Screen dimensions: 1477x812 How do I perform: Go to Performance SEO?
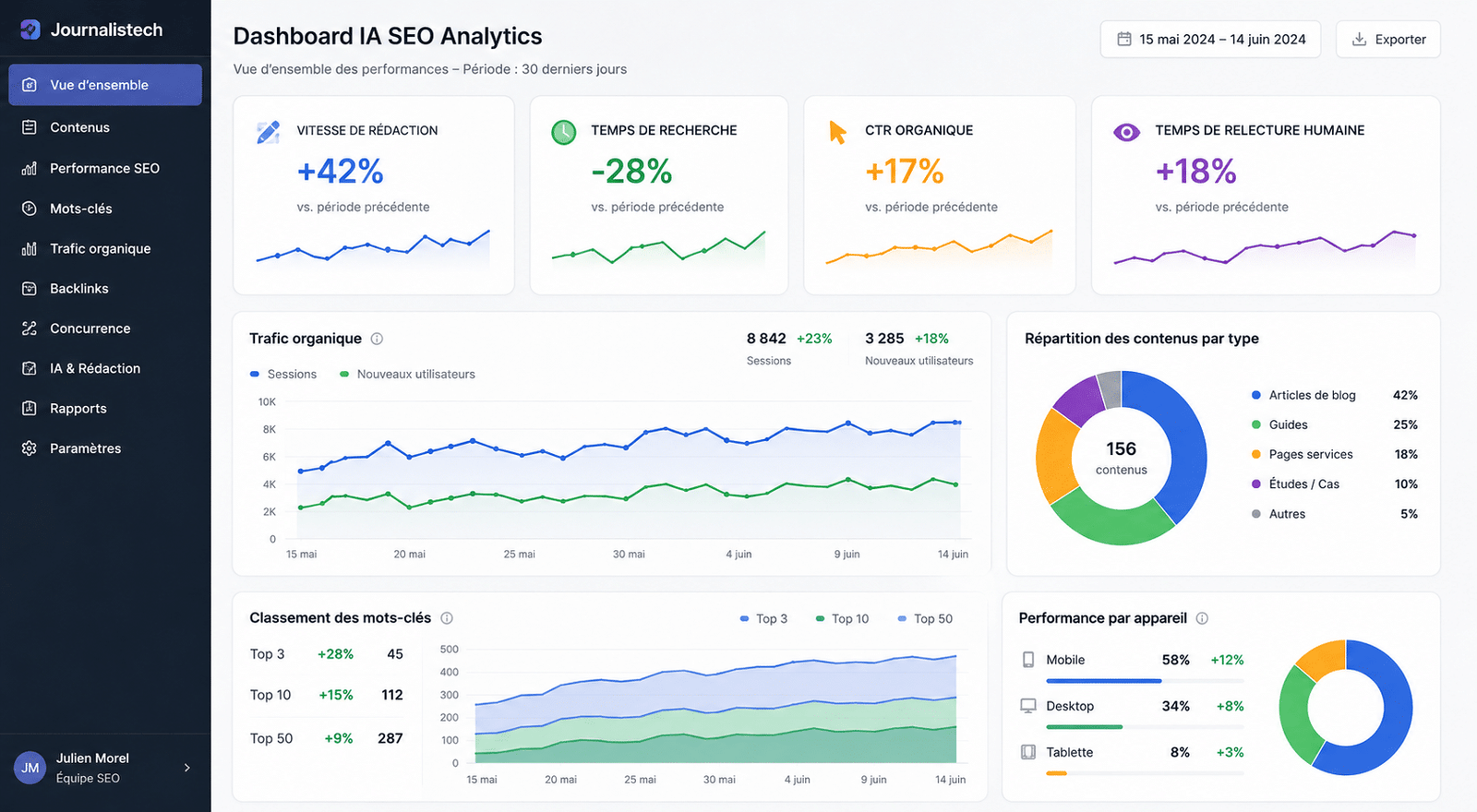coord(105,168)
